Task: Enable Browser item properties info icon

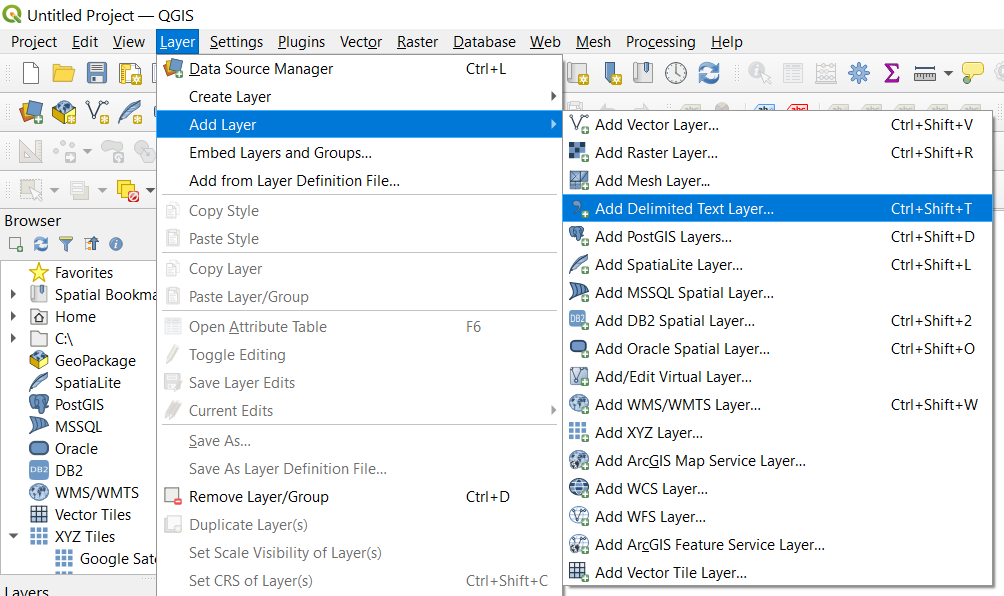Action: point(116,244)
